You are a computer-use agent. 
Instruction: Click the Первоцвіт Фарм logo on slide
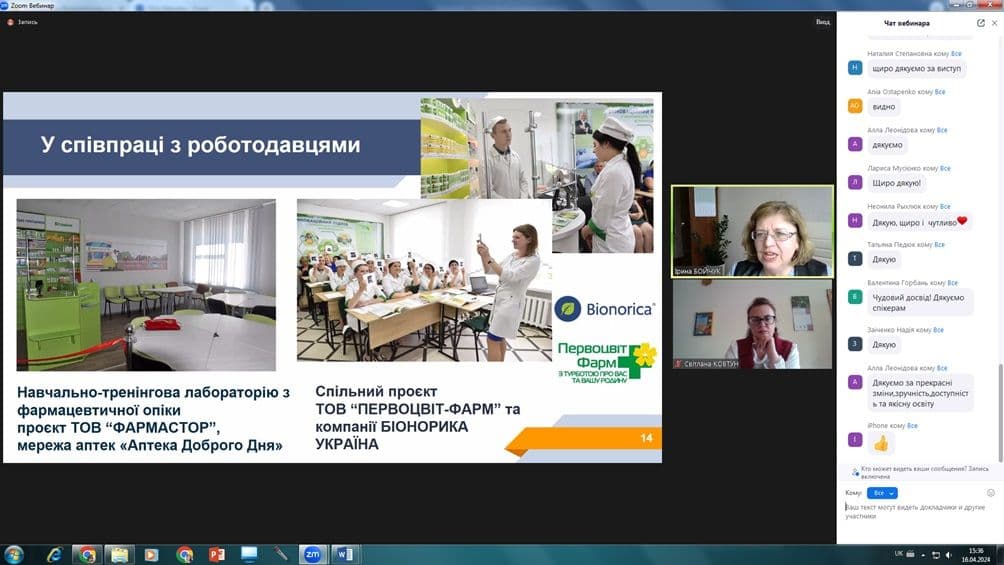[x=606, y=362]
